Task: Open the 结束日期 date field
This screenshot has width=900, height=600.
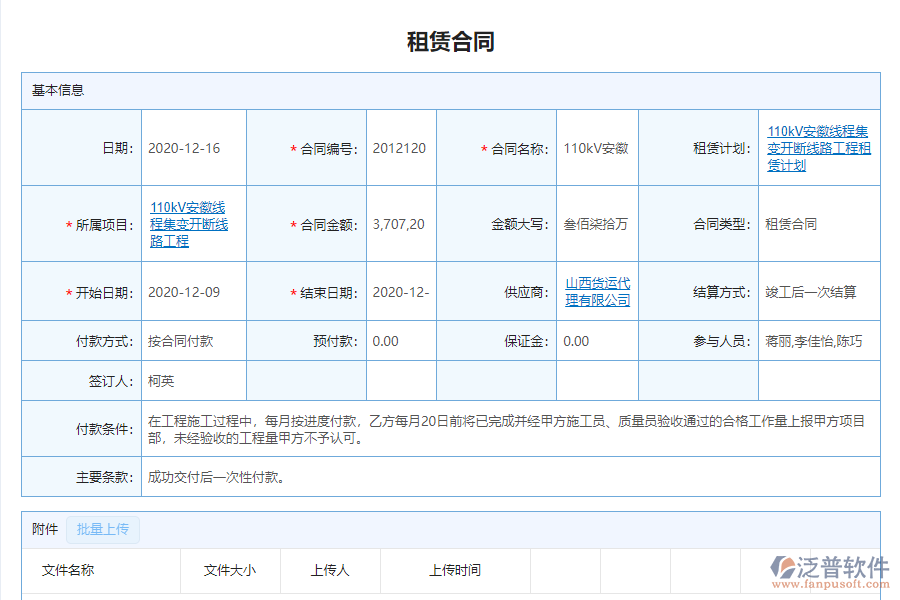Action: click(399, 291)
